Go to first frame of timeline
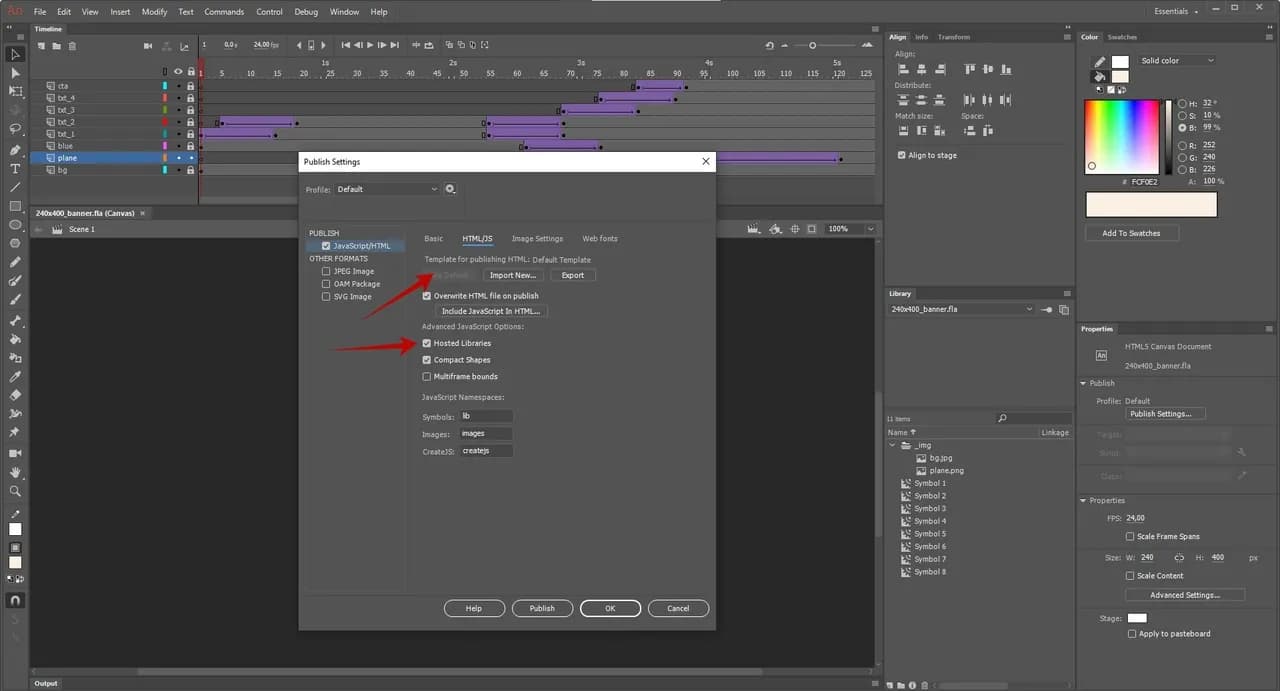 (x=346, y=45)
